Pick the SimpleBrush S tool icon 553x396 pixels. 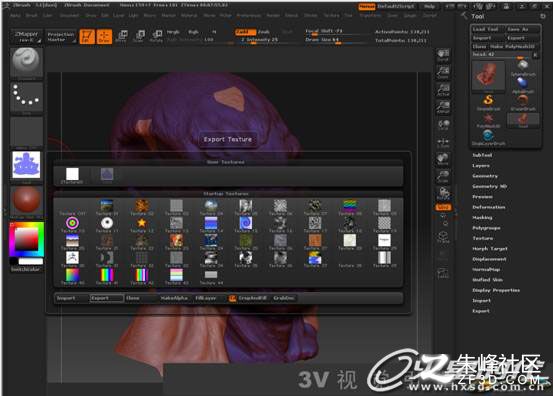[x=488, y=102]
